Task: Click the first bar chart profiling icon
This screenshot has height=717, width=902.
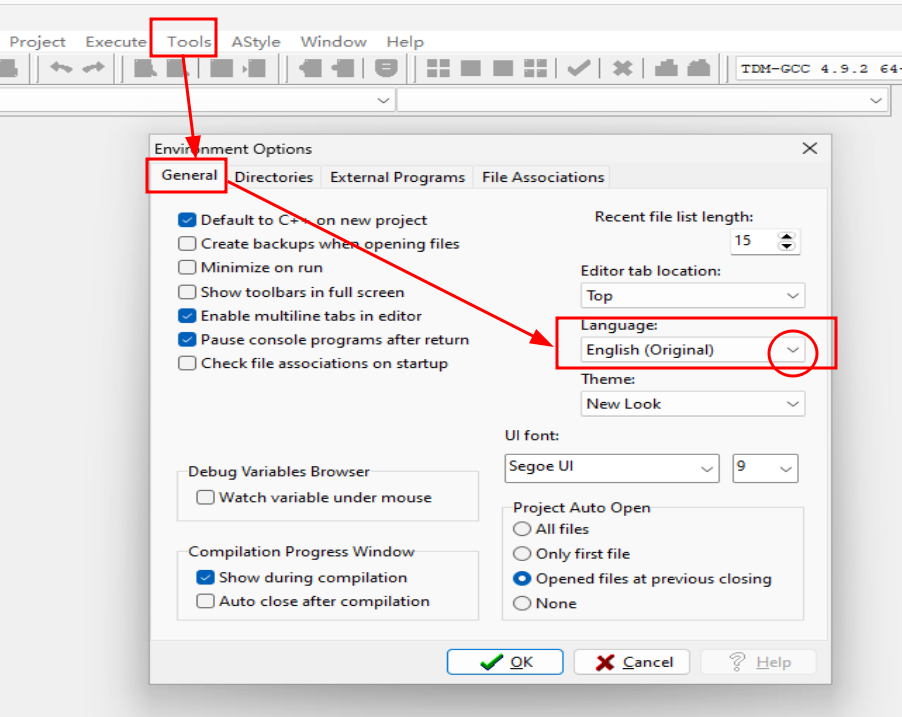Action: click(667, 68)
